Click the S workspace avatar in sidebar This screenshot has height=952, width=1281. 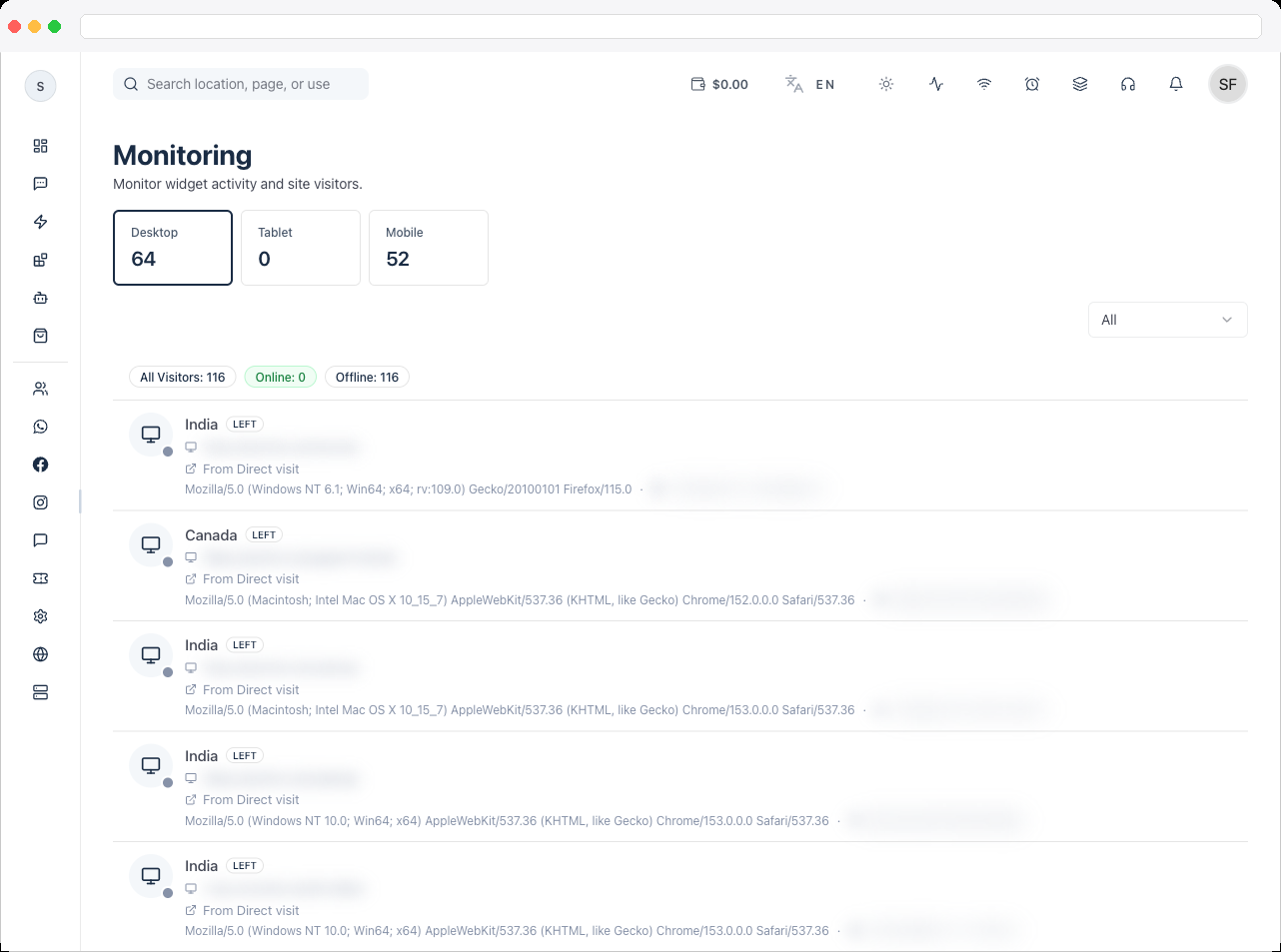pos(40,86)
